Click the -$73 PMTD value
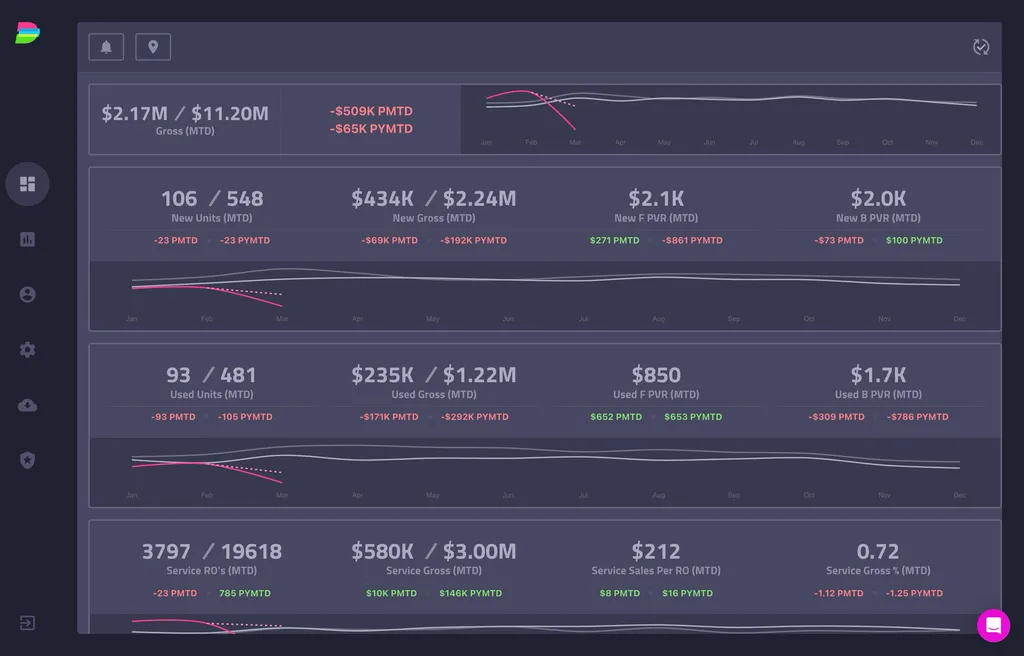The height and width of the screenshot is (656, 1024). pos(839,240)
